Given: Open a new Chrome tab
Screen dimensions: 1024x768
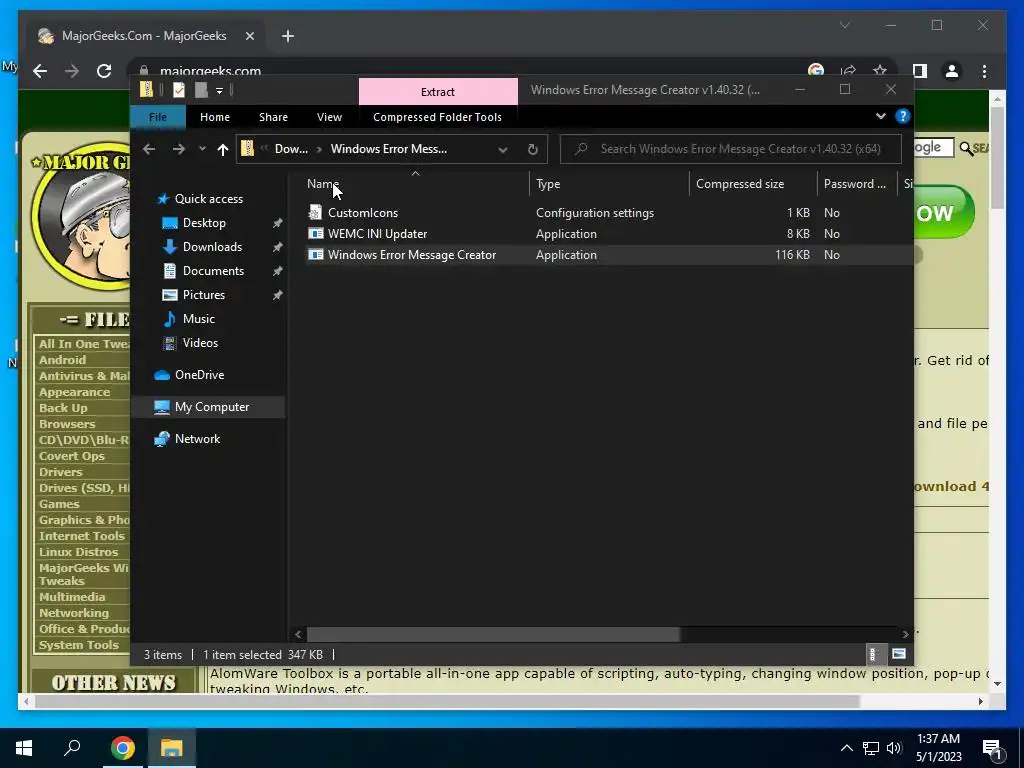Looking at the screenshot, I should (288, 36).
